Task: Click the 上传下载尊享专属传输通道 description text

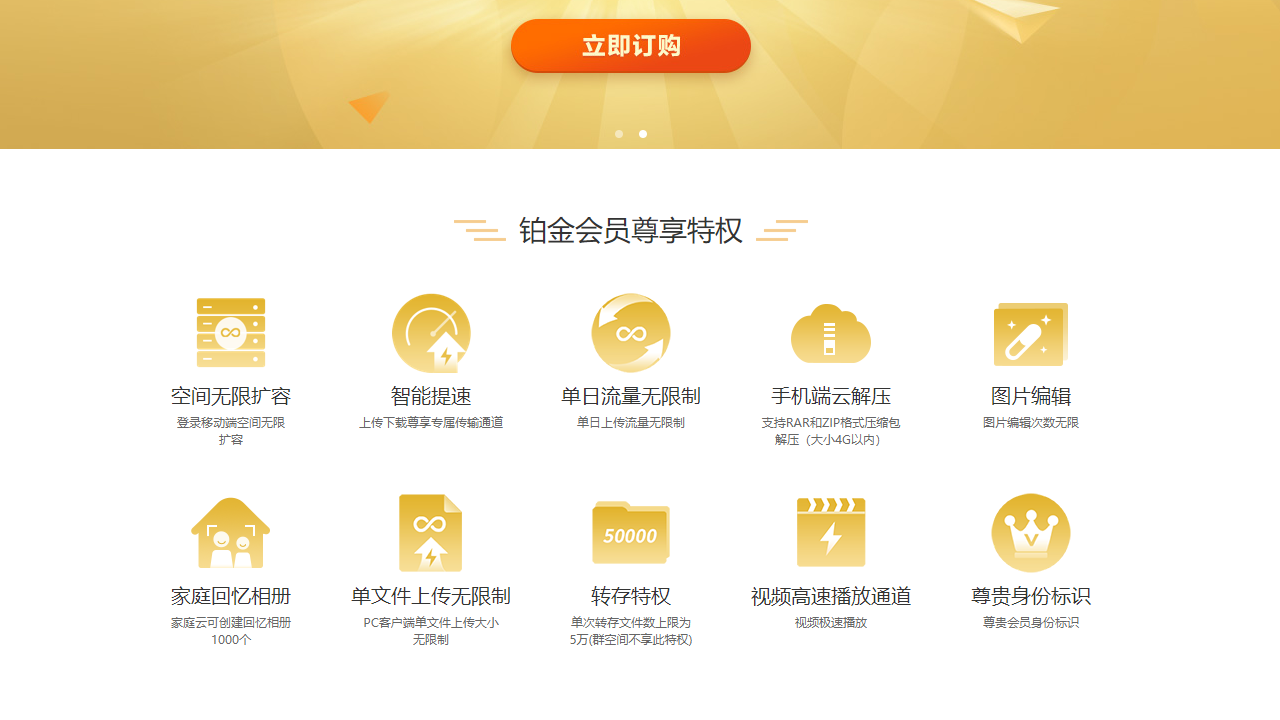Action: 431,422
